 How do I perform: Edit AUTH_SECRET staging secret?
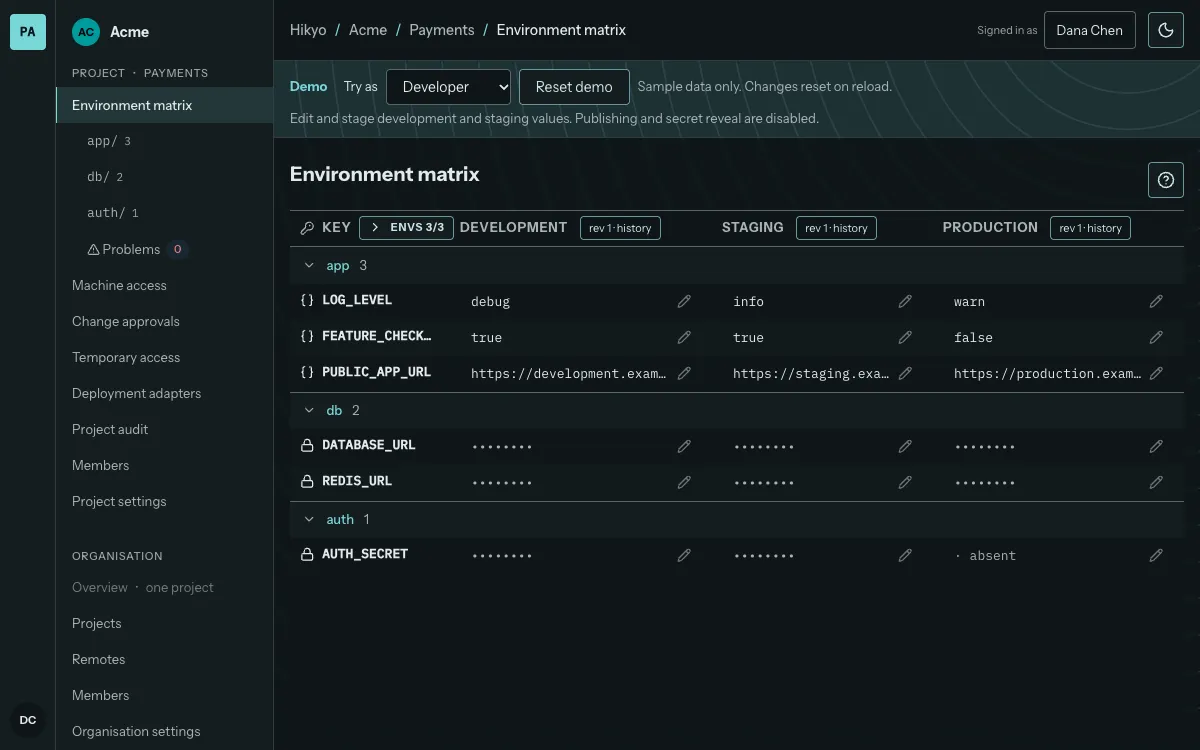[x=905, y=555]
